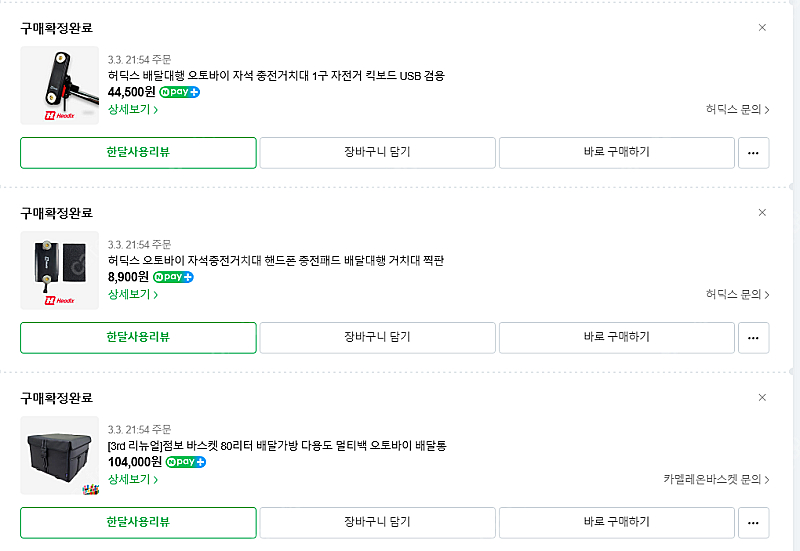
Task: Open more options for the 44,500원 order
Action: (753, 153)
